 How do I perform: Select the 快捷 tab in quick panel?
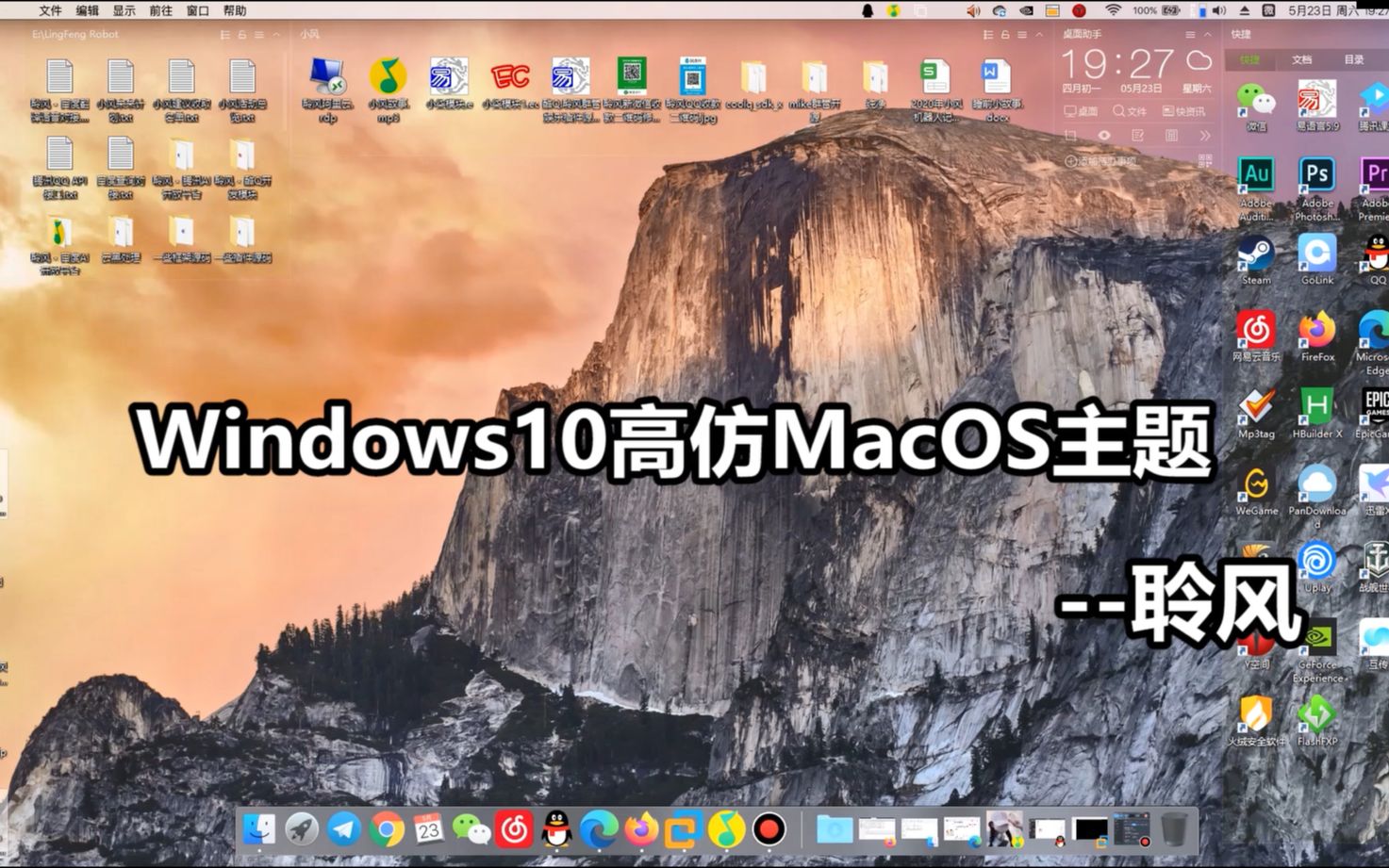click(x=1250, y=59)
